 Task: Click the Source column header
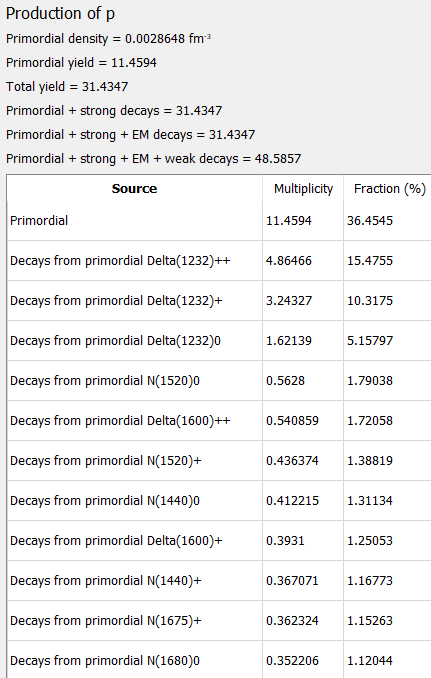pyautogui.click(x=134, y=189)
